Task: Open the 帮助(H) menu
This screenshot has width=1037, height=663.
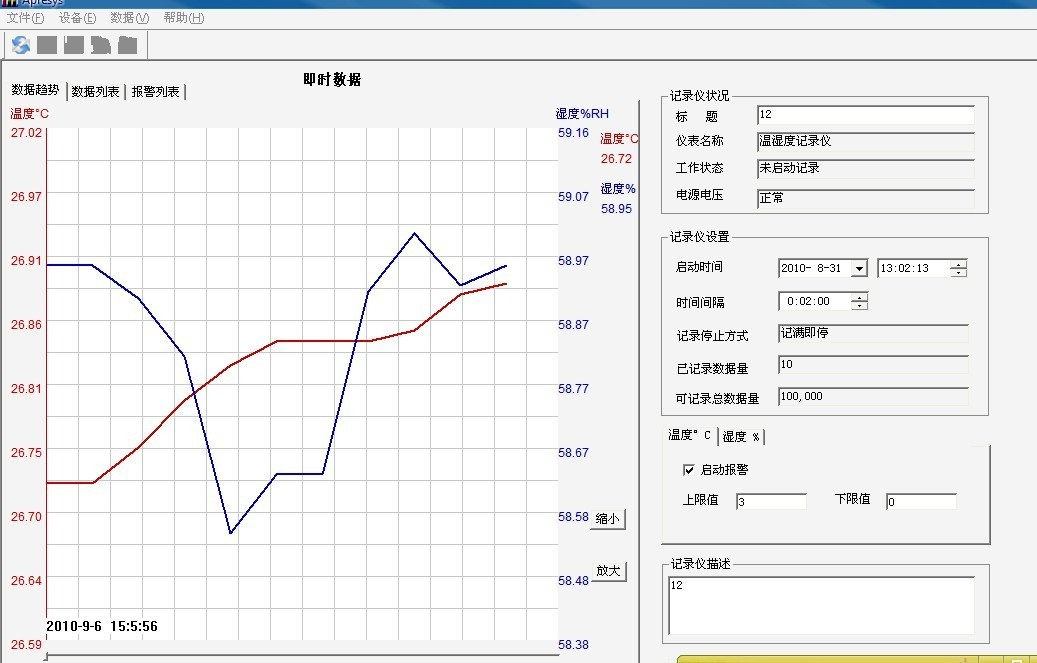Action: coord(184,18)
